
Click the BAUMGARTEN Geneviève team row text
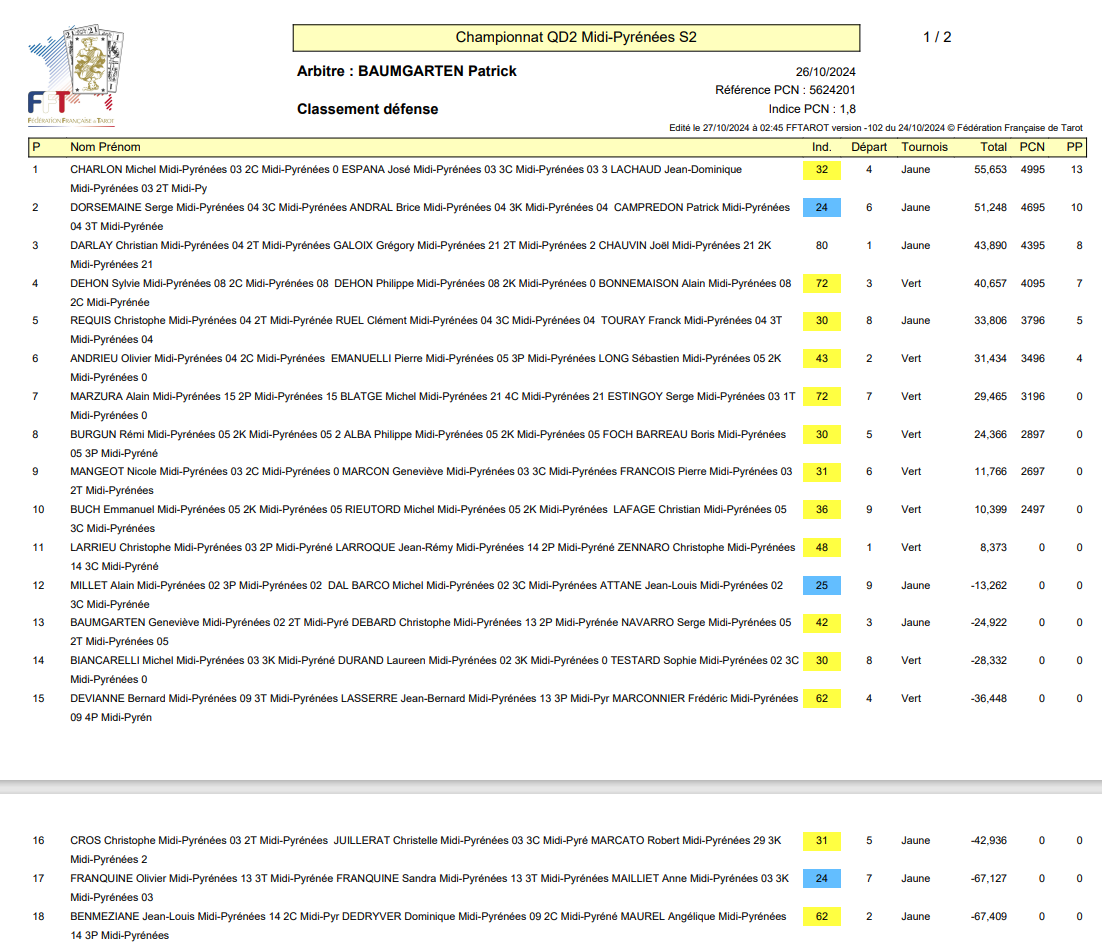430,632
